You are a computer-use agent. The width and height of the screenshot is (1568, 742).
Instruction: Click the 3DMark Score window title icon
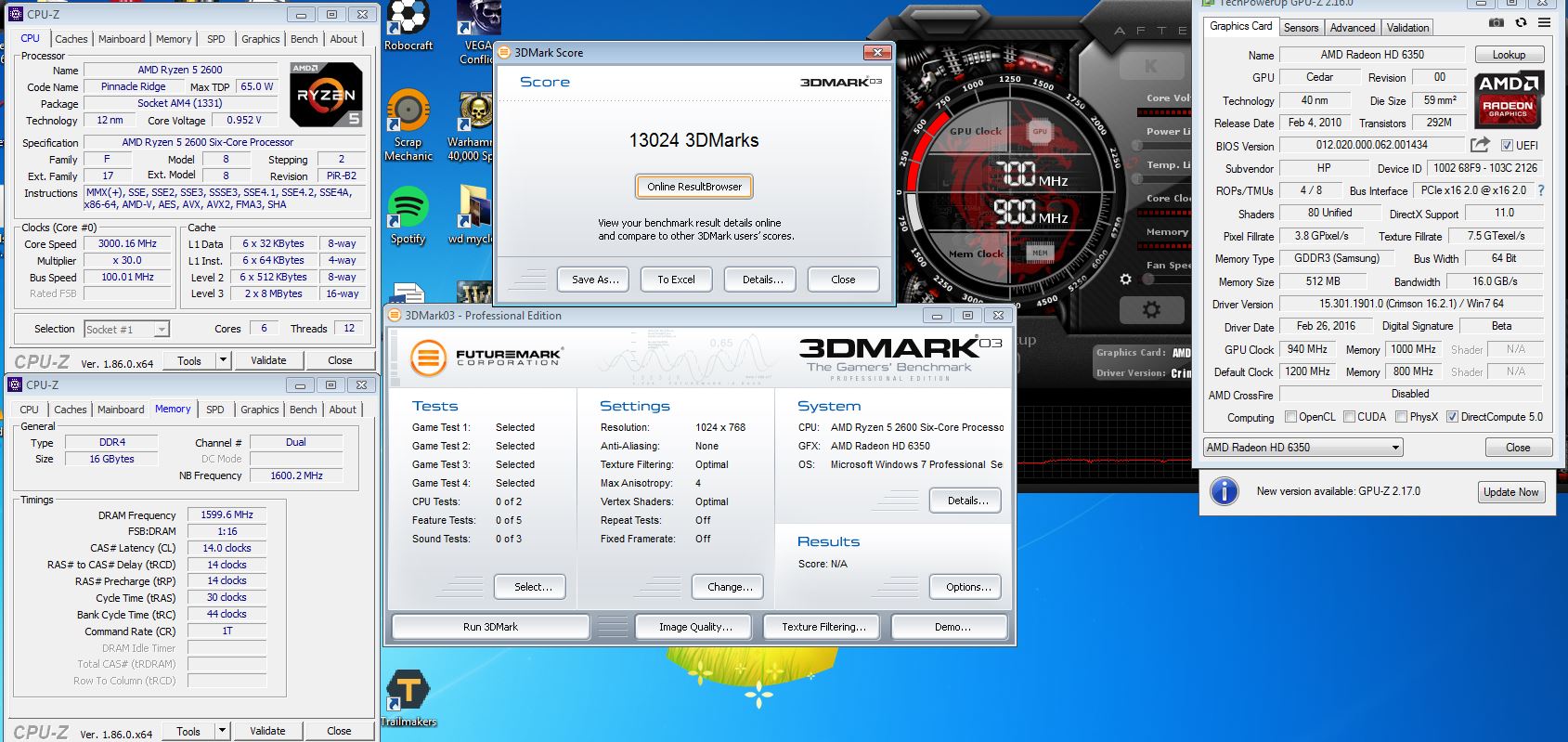pyautogui.click(x=504, y=52)
